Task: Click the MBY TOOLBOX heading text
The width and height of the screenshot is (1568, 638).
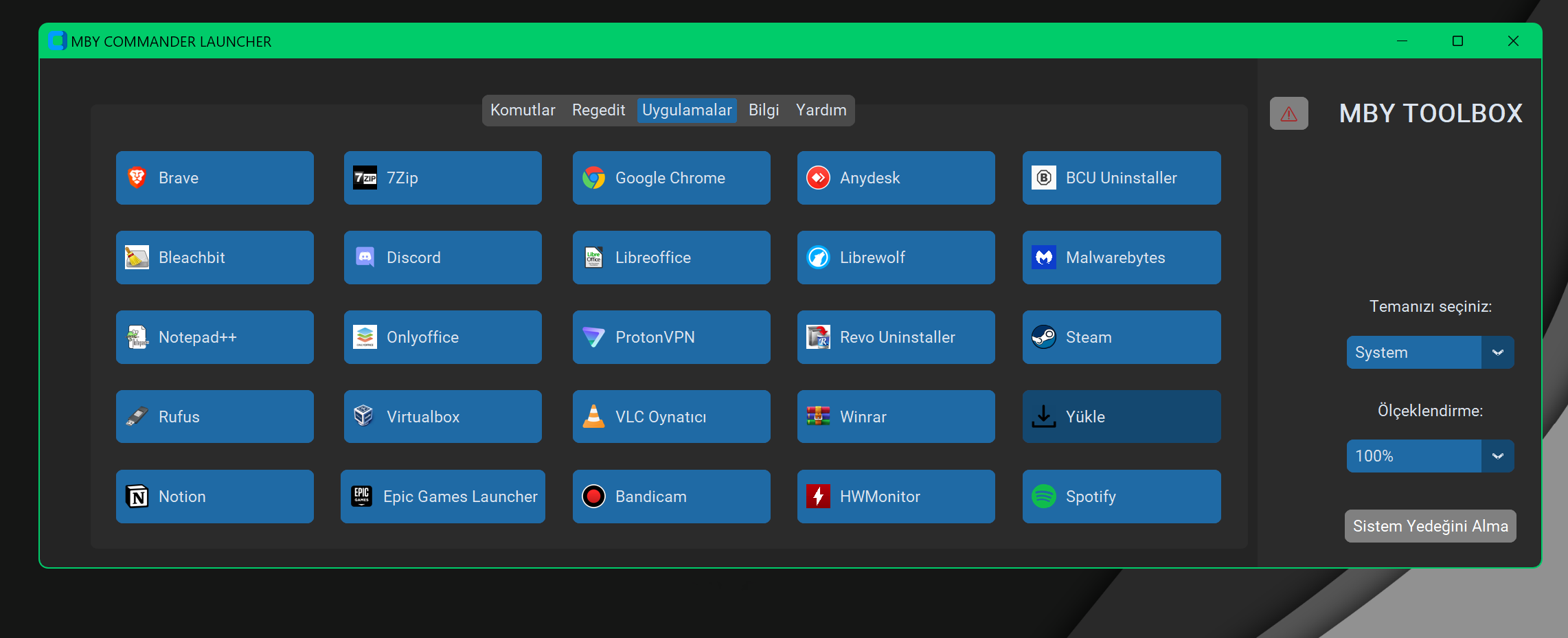Action: coord(1431,113)
